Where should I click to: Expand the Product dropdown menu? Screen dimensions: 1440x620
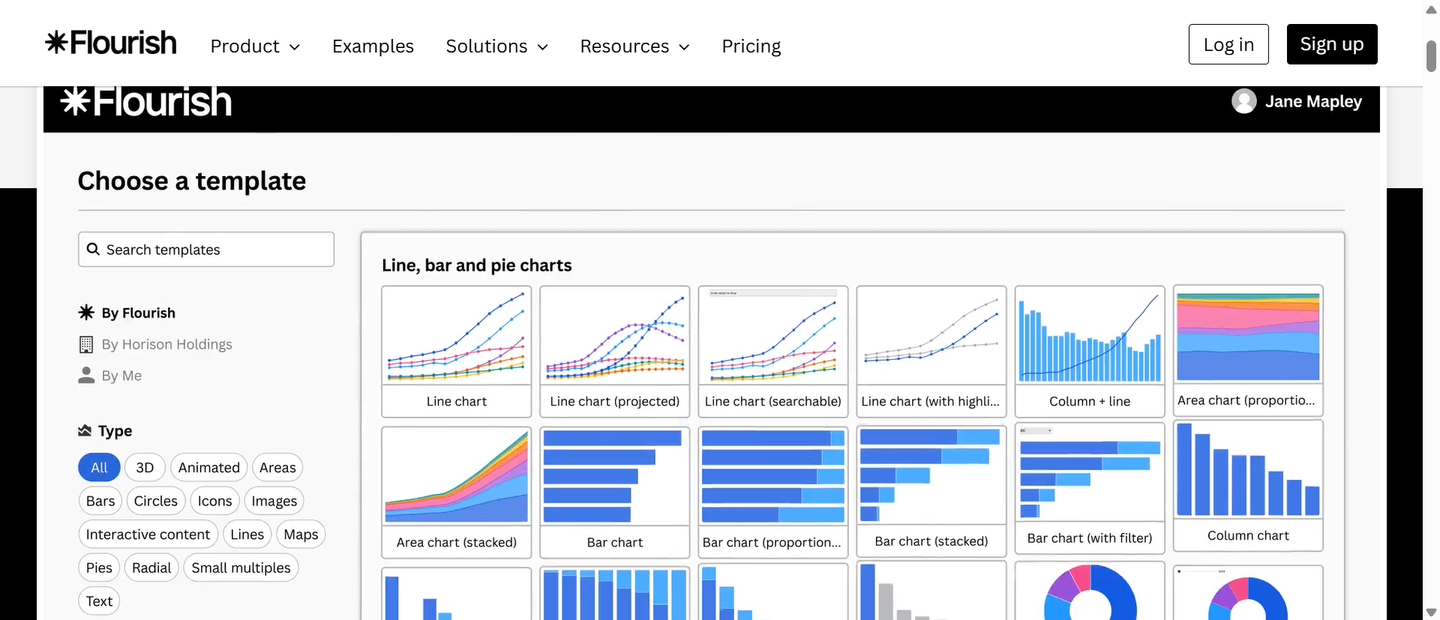255,46
